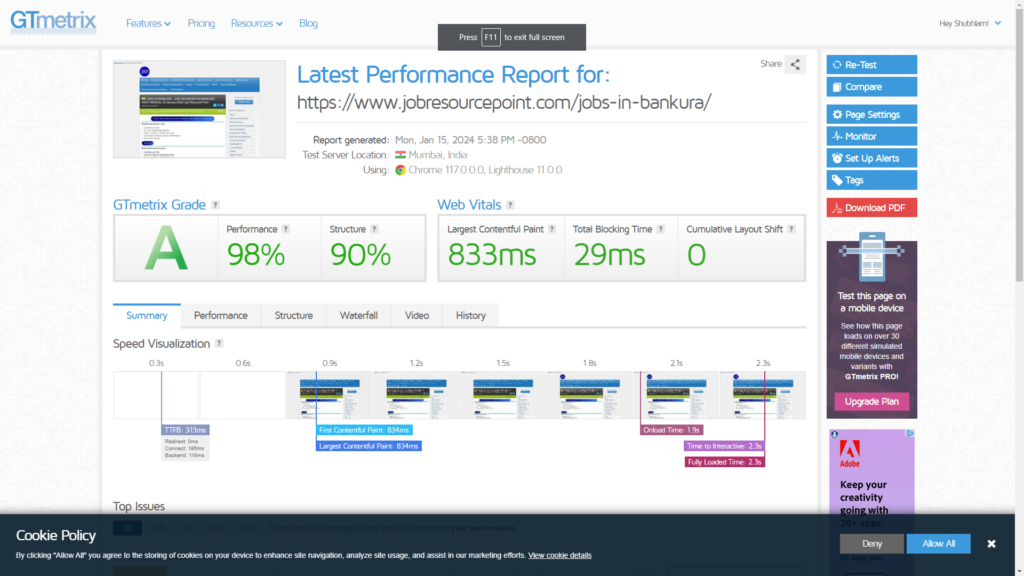Click the 1.5s filmstrip frame
The image size is (1024, 576).
coord(503,395)
